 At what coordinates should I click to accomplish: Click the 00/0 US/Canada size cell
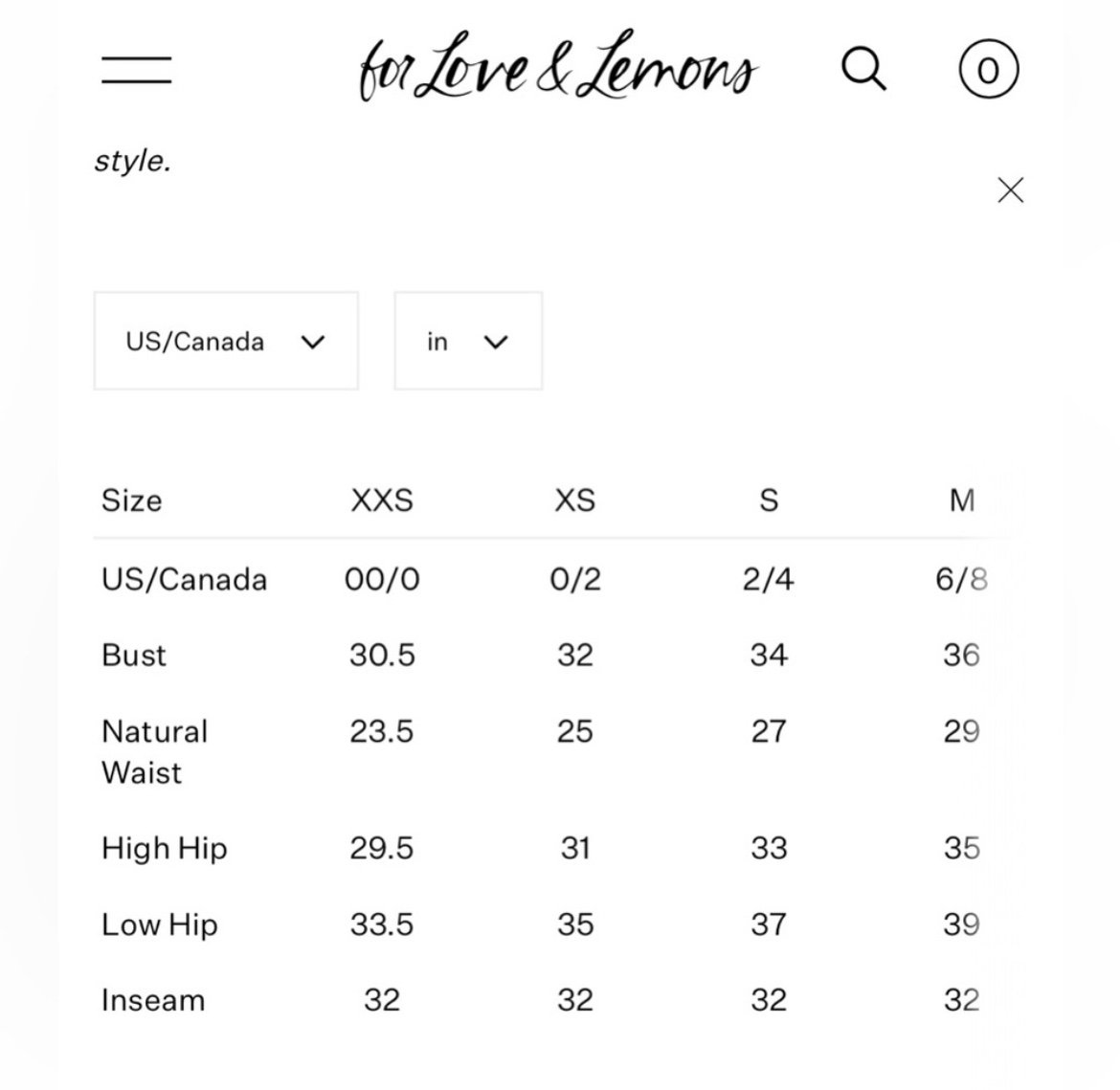[x=382, y=579]
